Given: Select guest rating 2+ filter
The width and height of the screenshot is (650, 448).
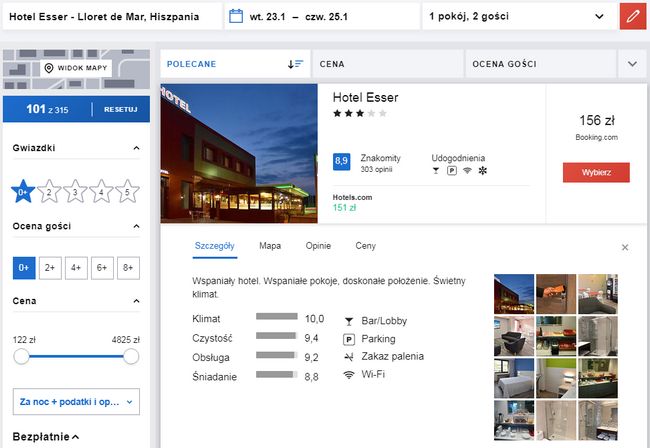Looking at the screenshot, I should click(50, 268).
